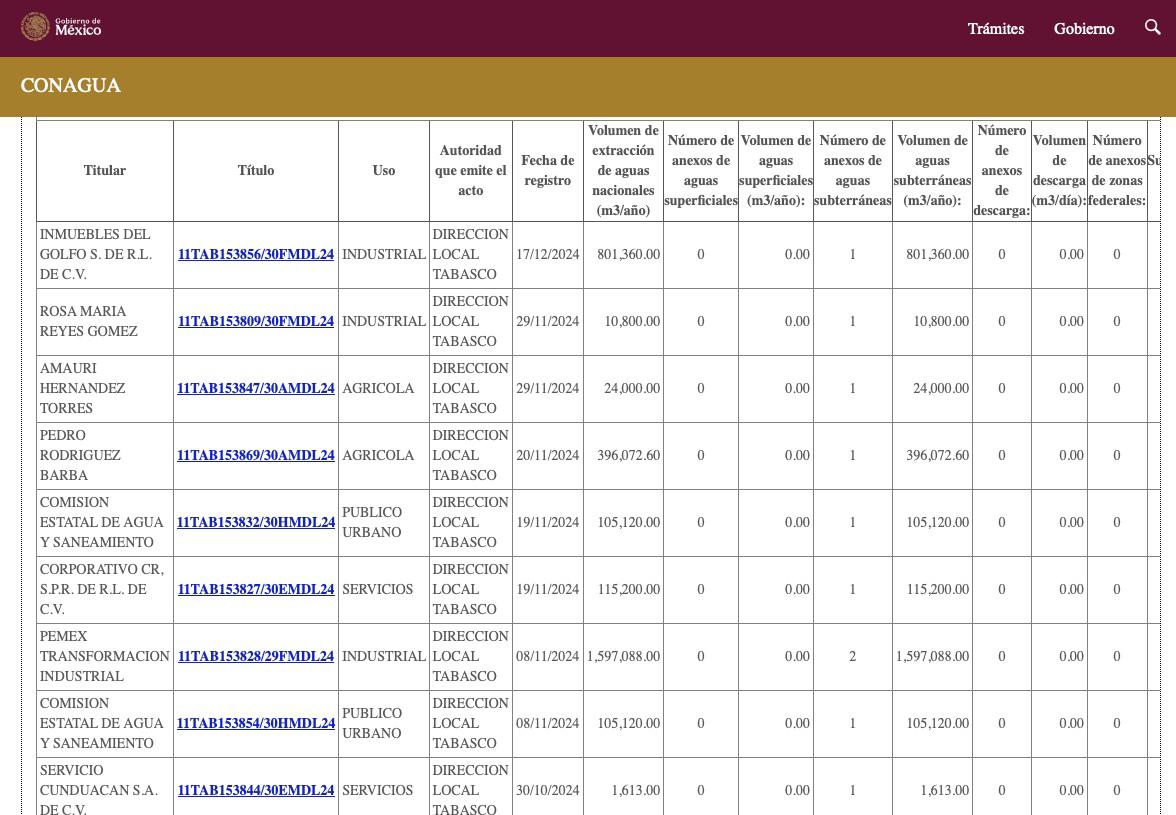This screenshot has height=815, width=1176.
Task: Click the Gobierno de México logo
Action: click(61, 27)
